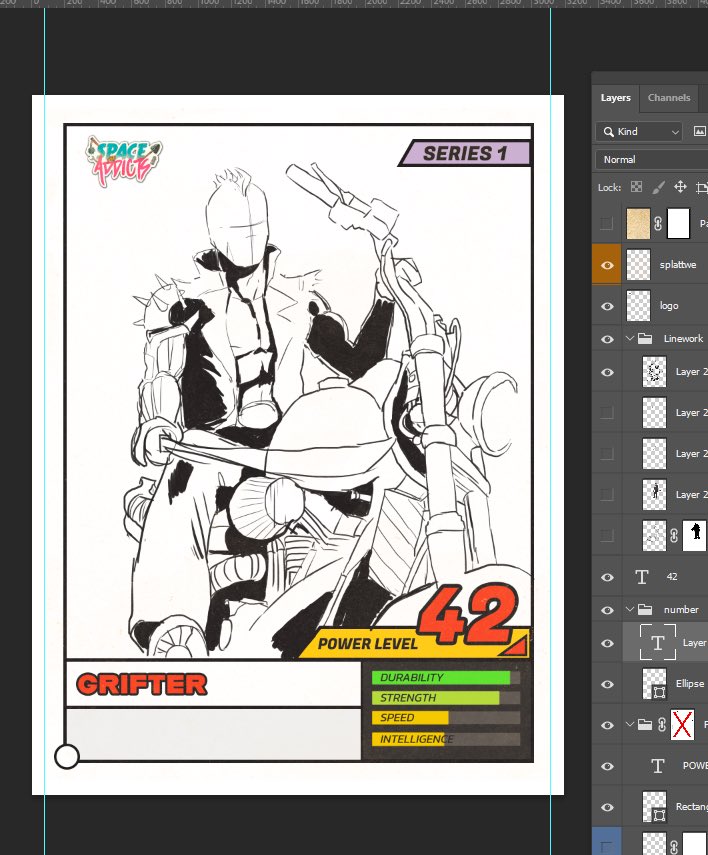
Task: Hide the group with red X mask
Action: tap(607, 725)
